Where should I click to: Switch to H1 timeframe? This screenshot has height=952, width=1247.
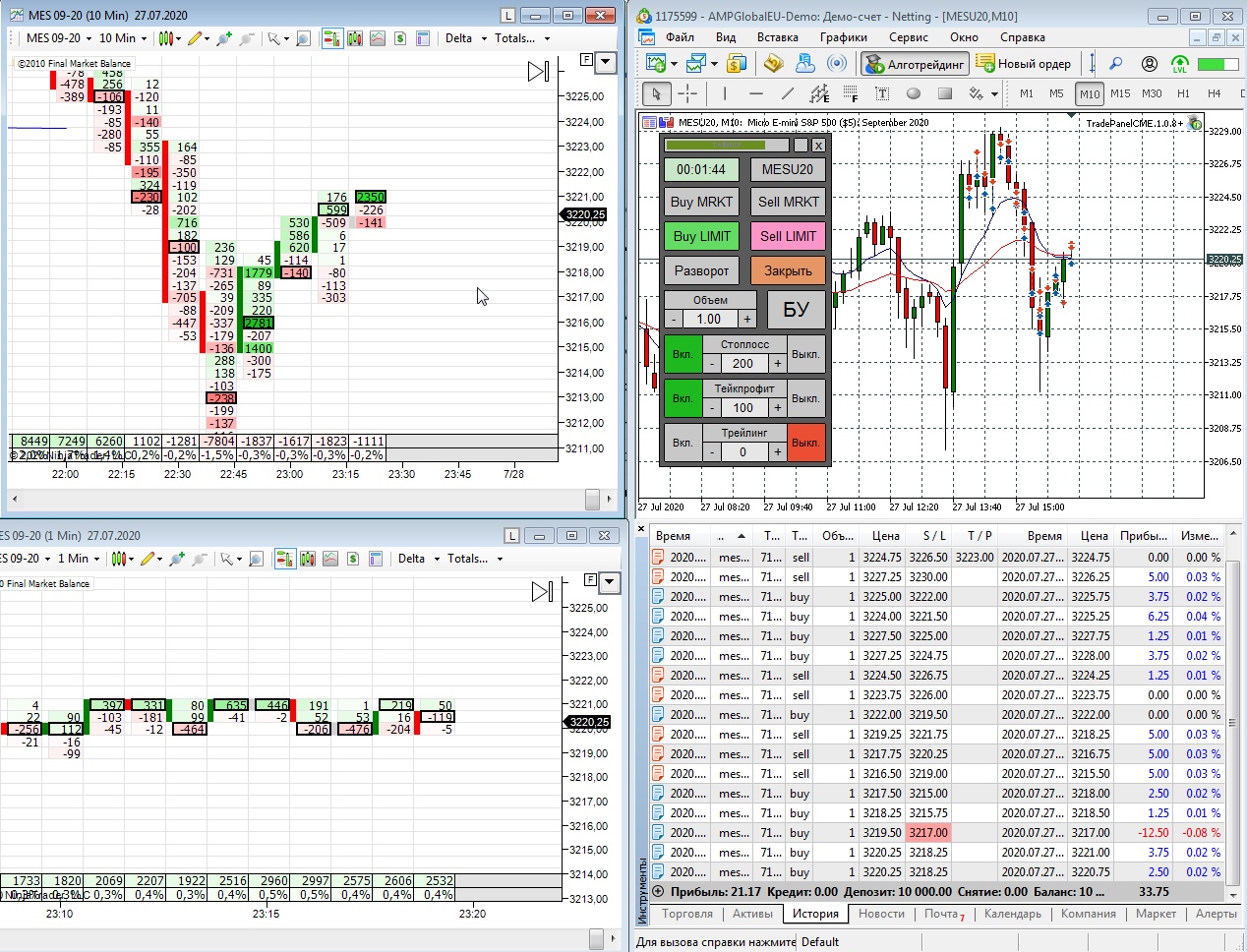pos(1183,93)
